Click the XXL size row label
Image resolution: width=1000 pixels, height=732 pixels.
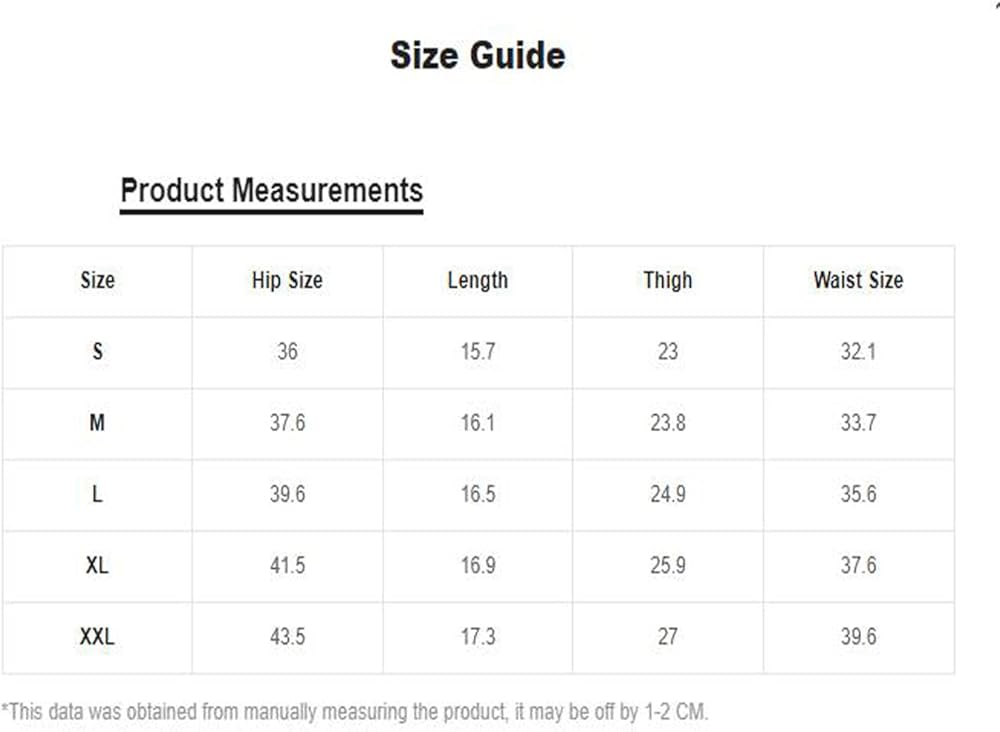point(97,636)
